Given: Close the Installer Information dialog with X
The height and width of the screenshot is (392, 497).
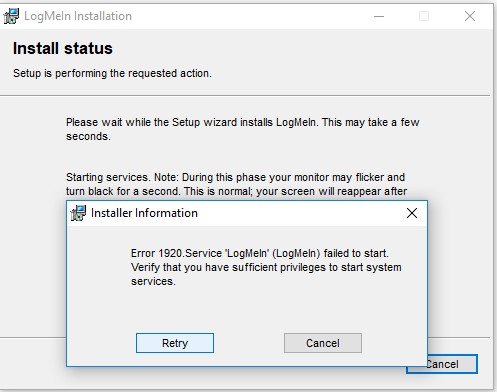Looking at the screenshot, I should pyautogui.click(x=412, y=213).
